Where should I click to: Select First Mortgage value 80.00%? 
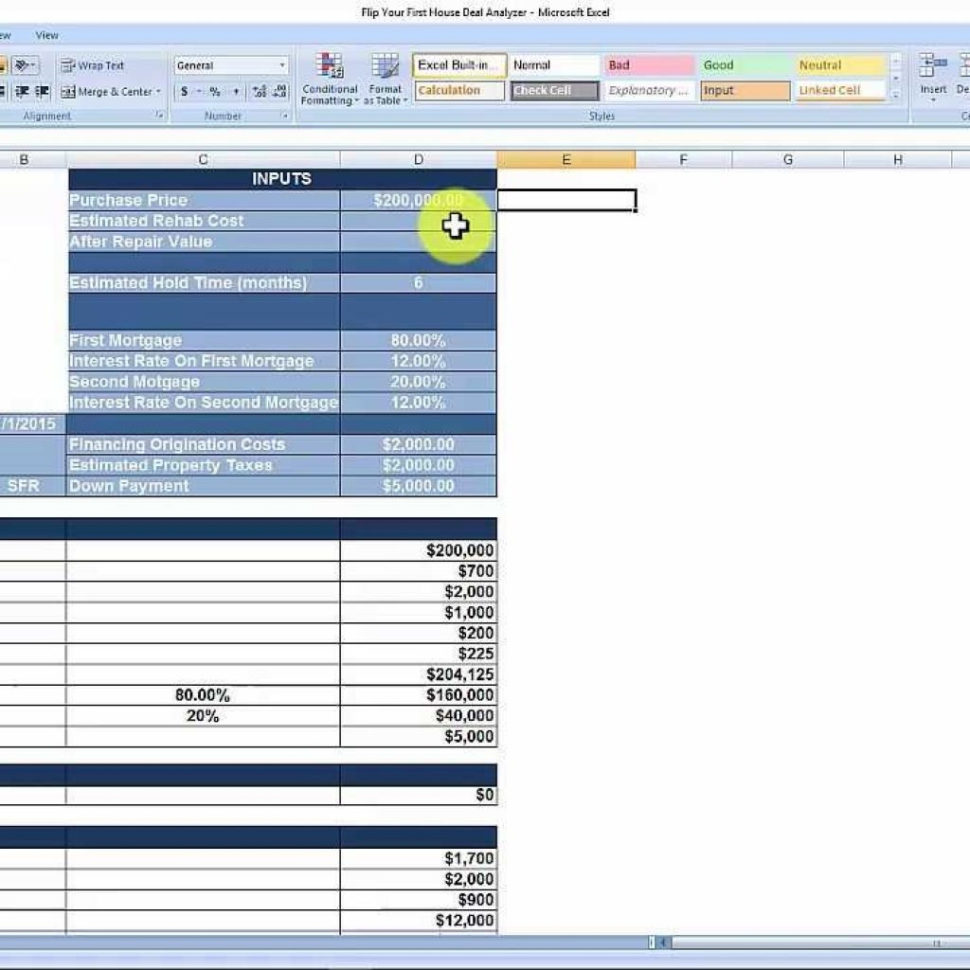click(x=418, y=340)
